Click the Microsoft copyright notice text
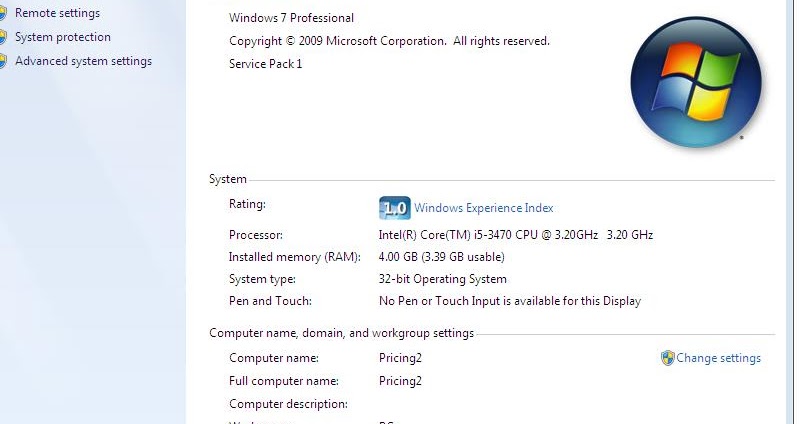 (389, 41)
